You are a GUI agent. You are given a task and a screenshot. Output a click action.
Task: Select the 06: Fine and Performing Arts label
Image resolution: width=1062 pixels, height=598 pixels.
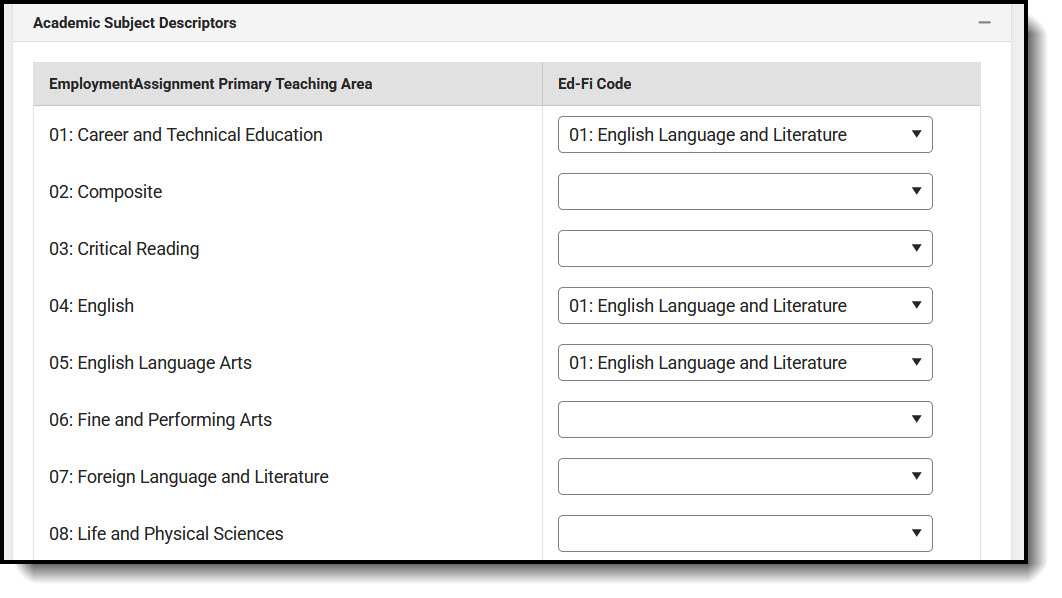click(161, 420)
